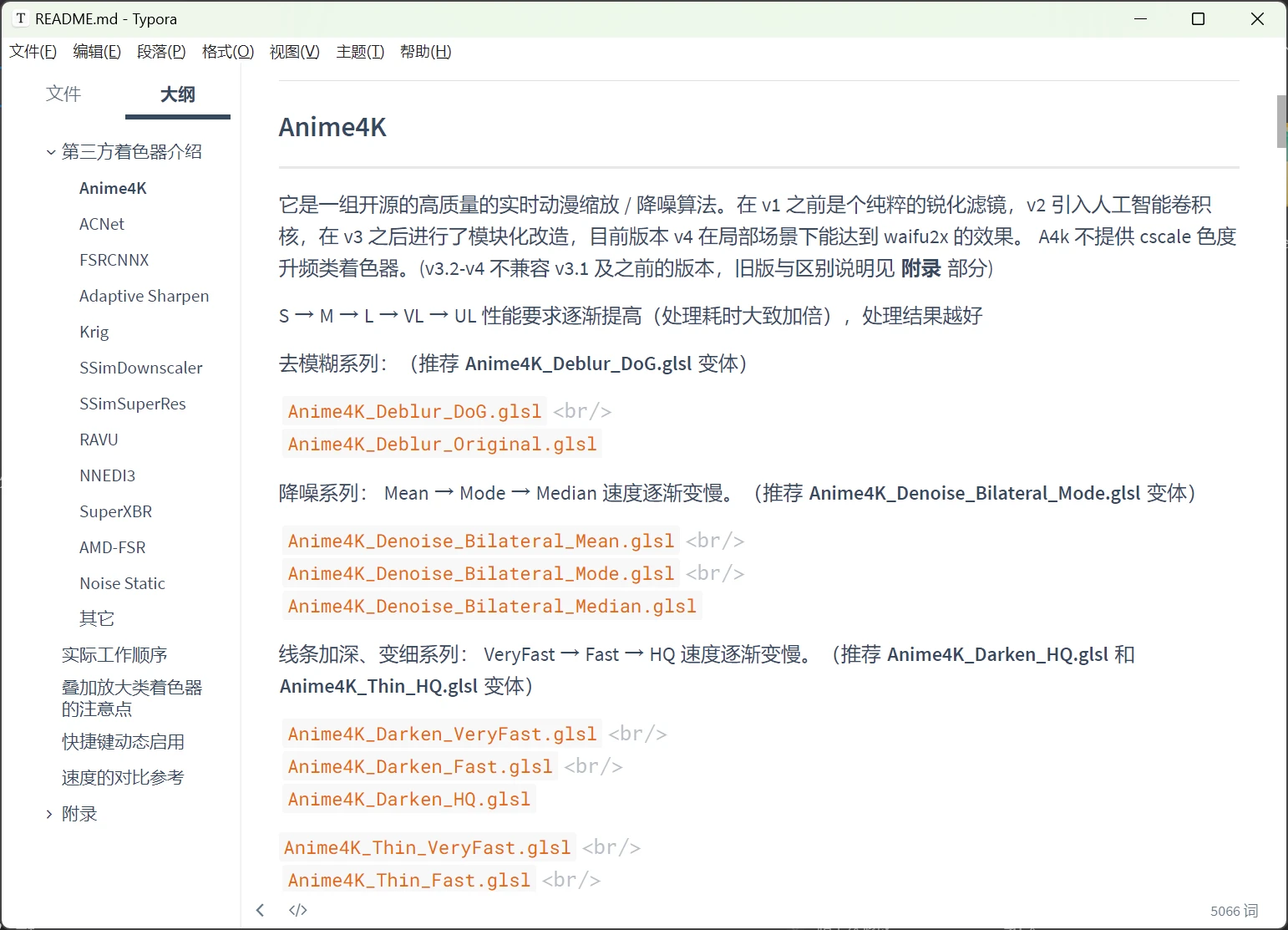Viewport: 1288px width, 930px height.
Task: Open the 段落(P) menu
Action: coord(161,52)
